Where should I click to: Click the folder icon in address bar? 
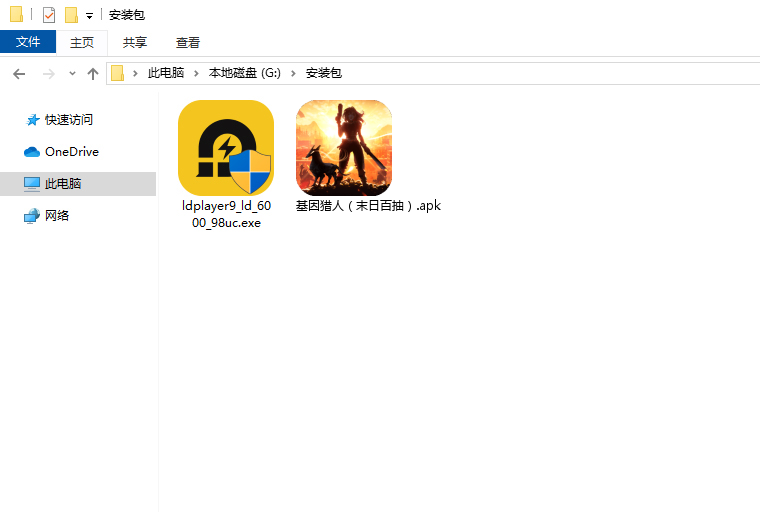pos(117,73)
